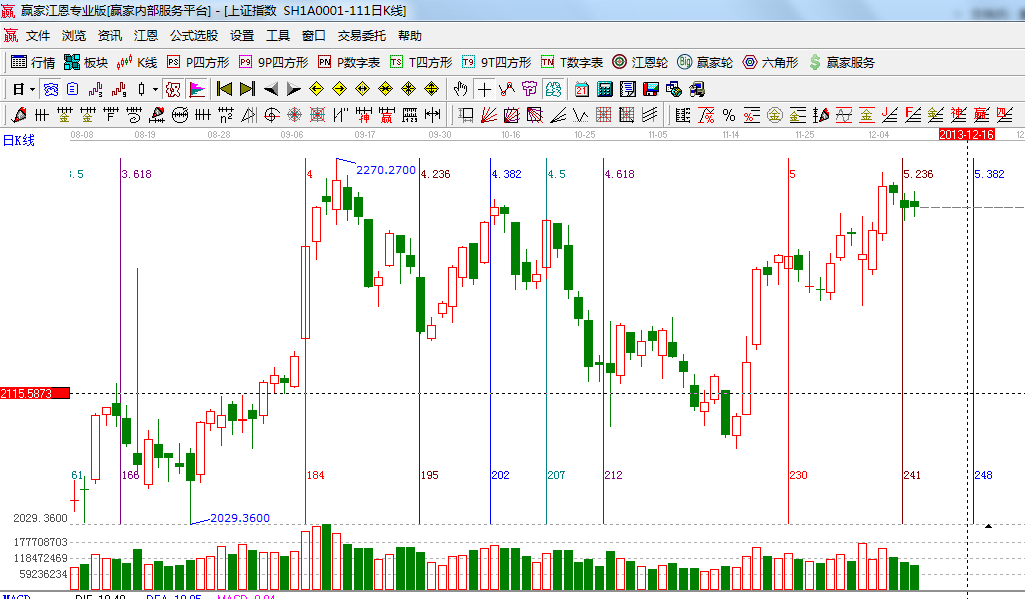Click the 六角形 hexagon chart button
The height and width of the screenshot is (599, 1025).
[x=770, y=62]
